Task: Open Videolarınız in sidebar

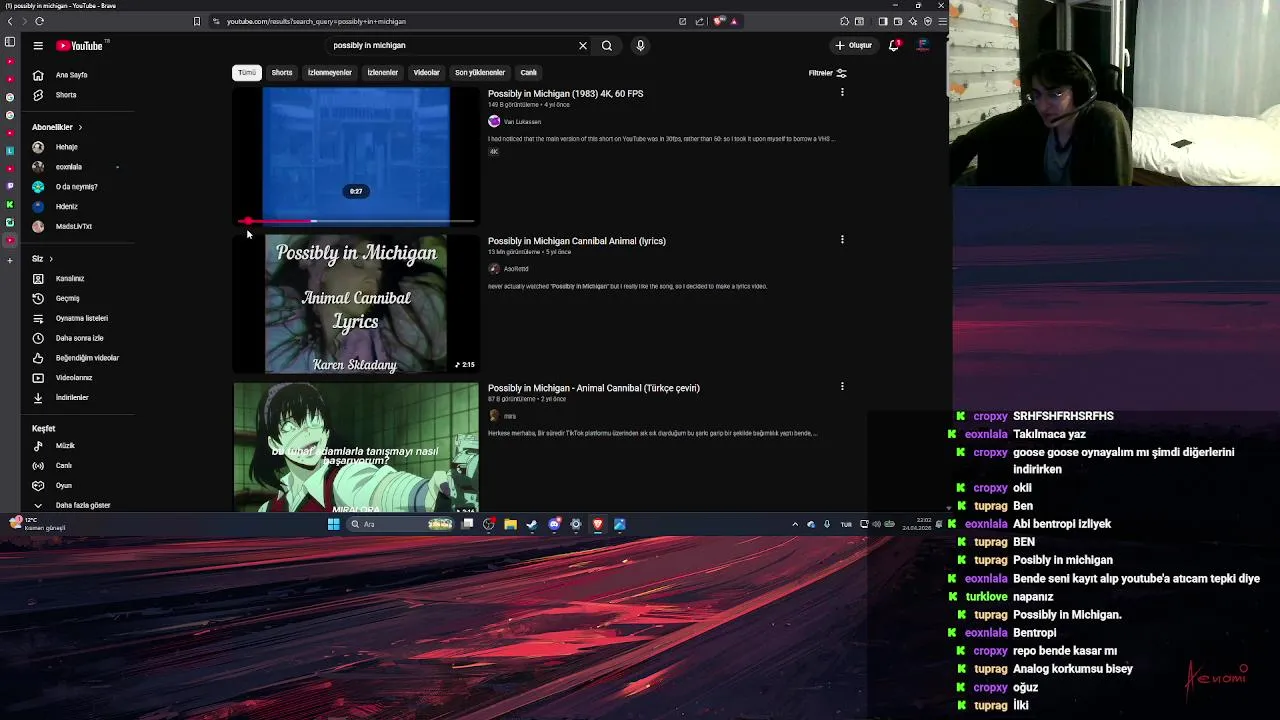Action: coord(75,378)
